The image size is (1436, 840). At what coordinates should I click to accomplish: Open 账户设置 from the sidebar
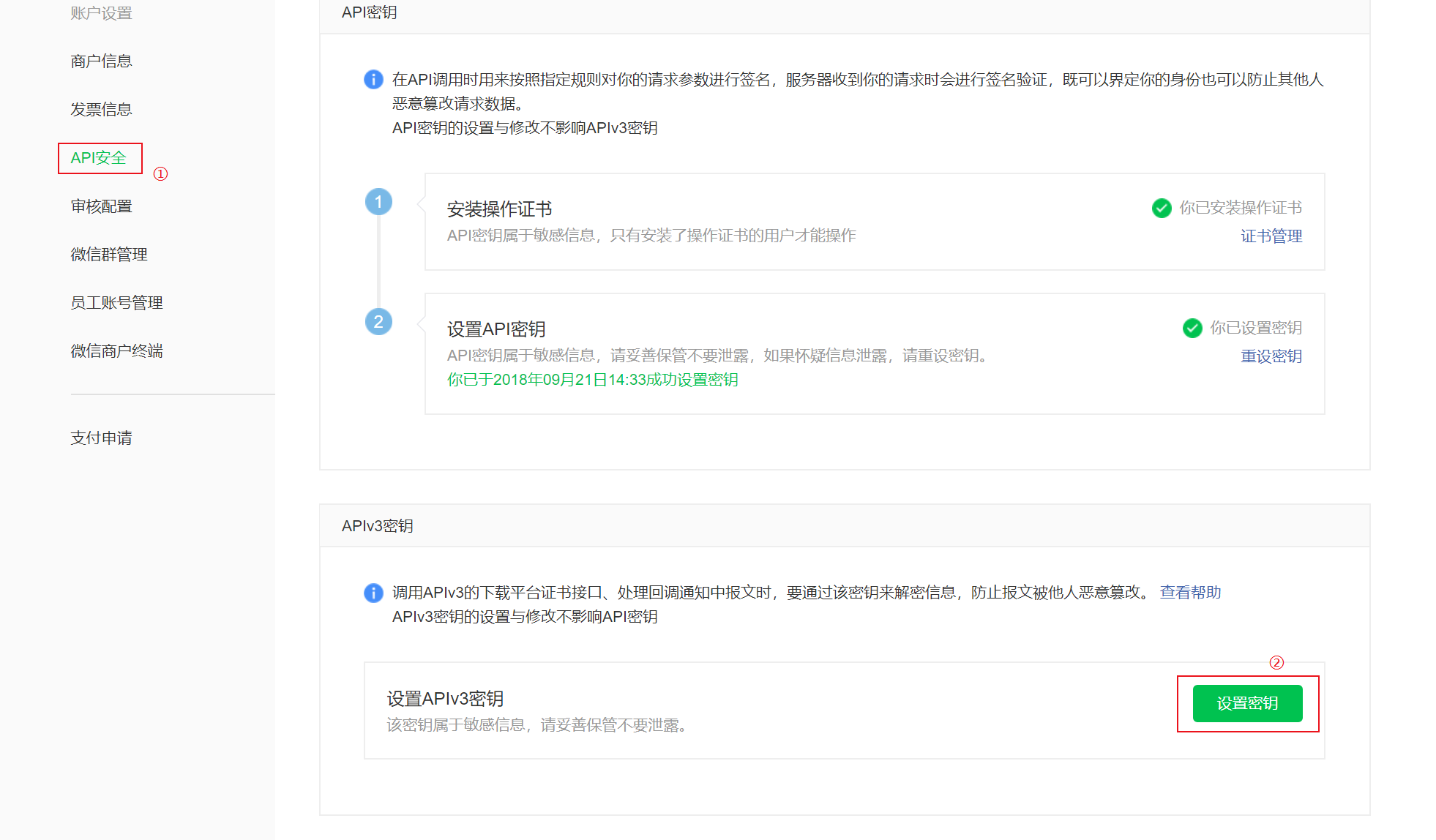click(x=101, y=12)
